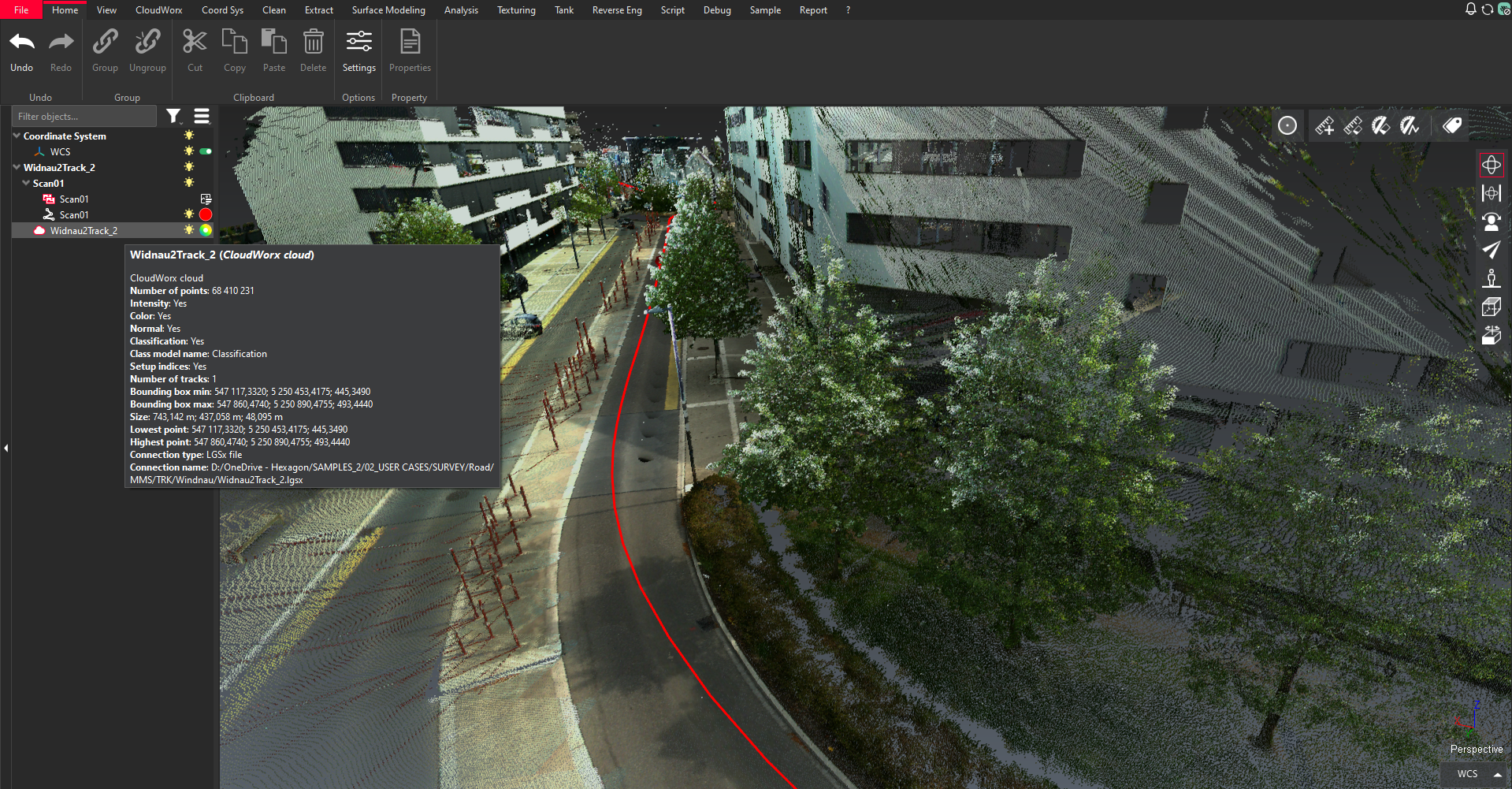This screenshot has height=789, width=1512.
Task: Click the Undo button
Action: pos(22,50)
